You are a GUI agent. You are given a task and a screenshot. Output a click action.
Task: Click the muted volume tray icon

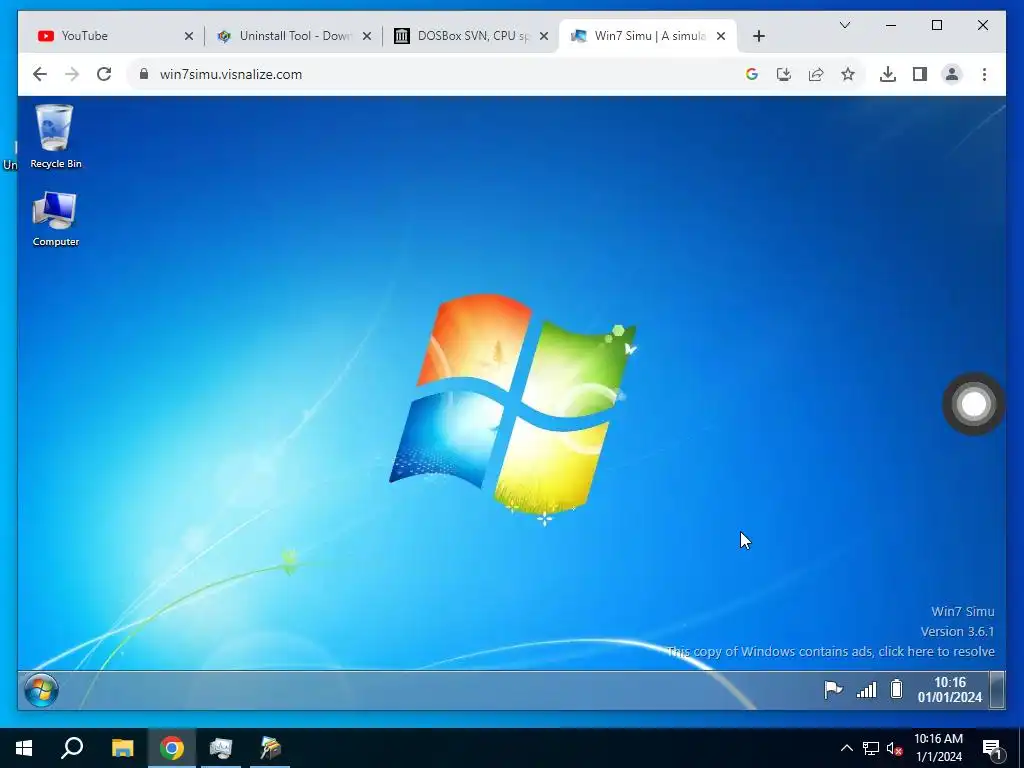pos(894,748)
